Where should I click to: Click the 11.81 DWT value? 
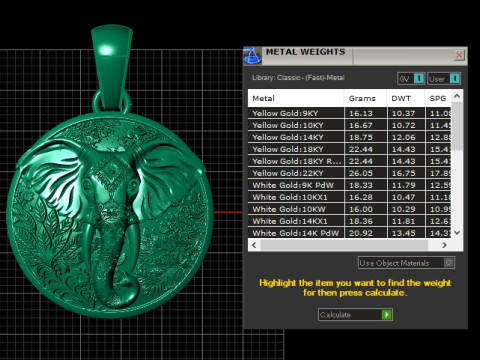[403, 221]
